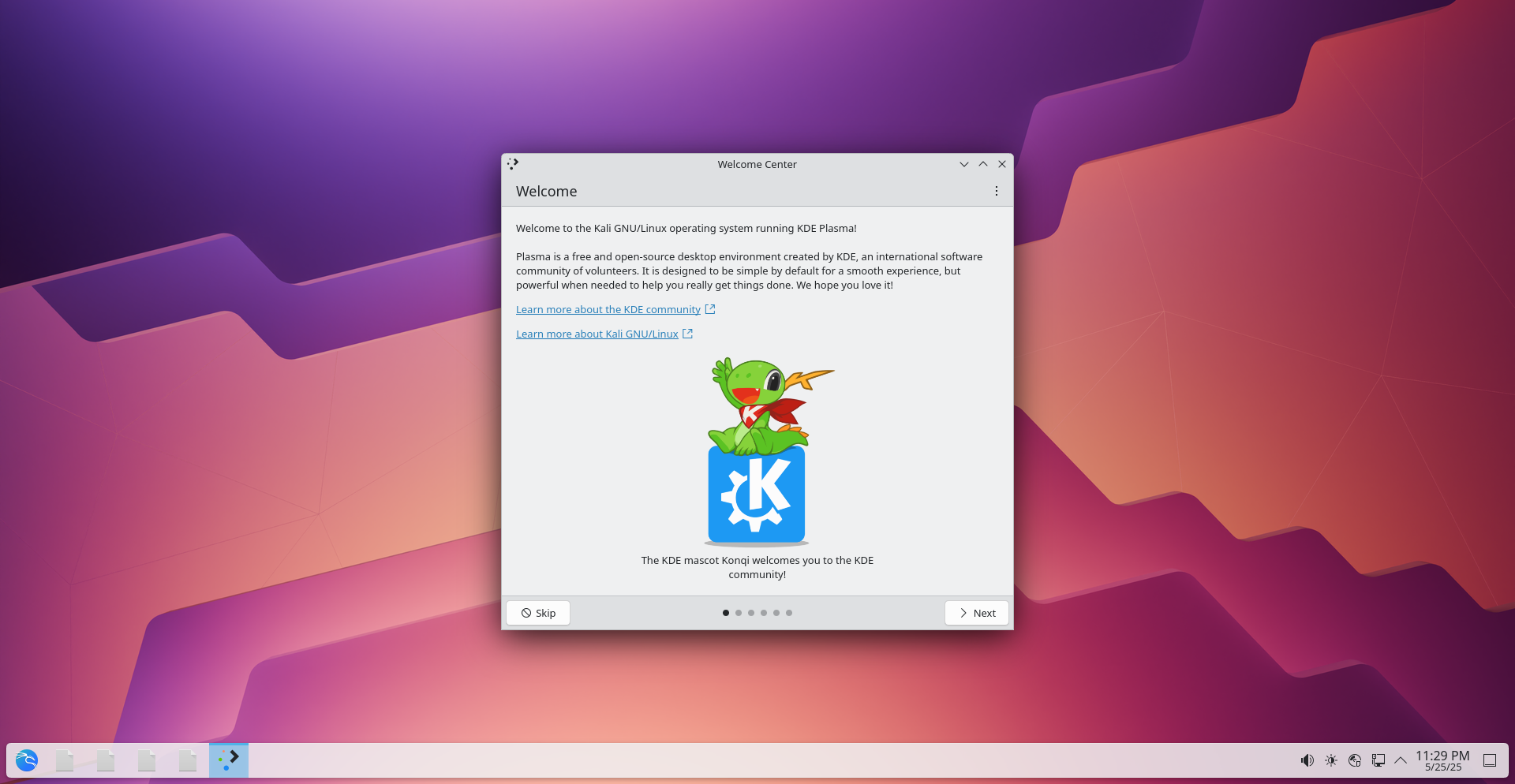This screenshot has width=1515, height=784.
Task: Click the Peek at Desktop button
Action: pyautogui.click(x=1490, y=760)
